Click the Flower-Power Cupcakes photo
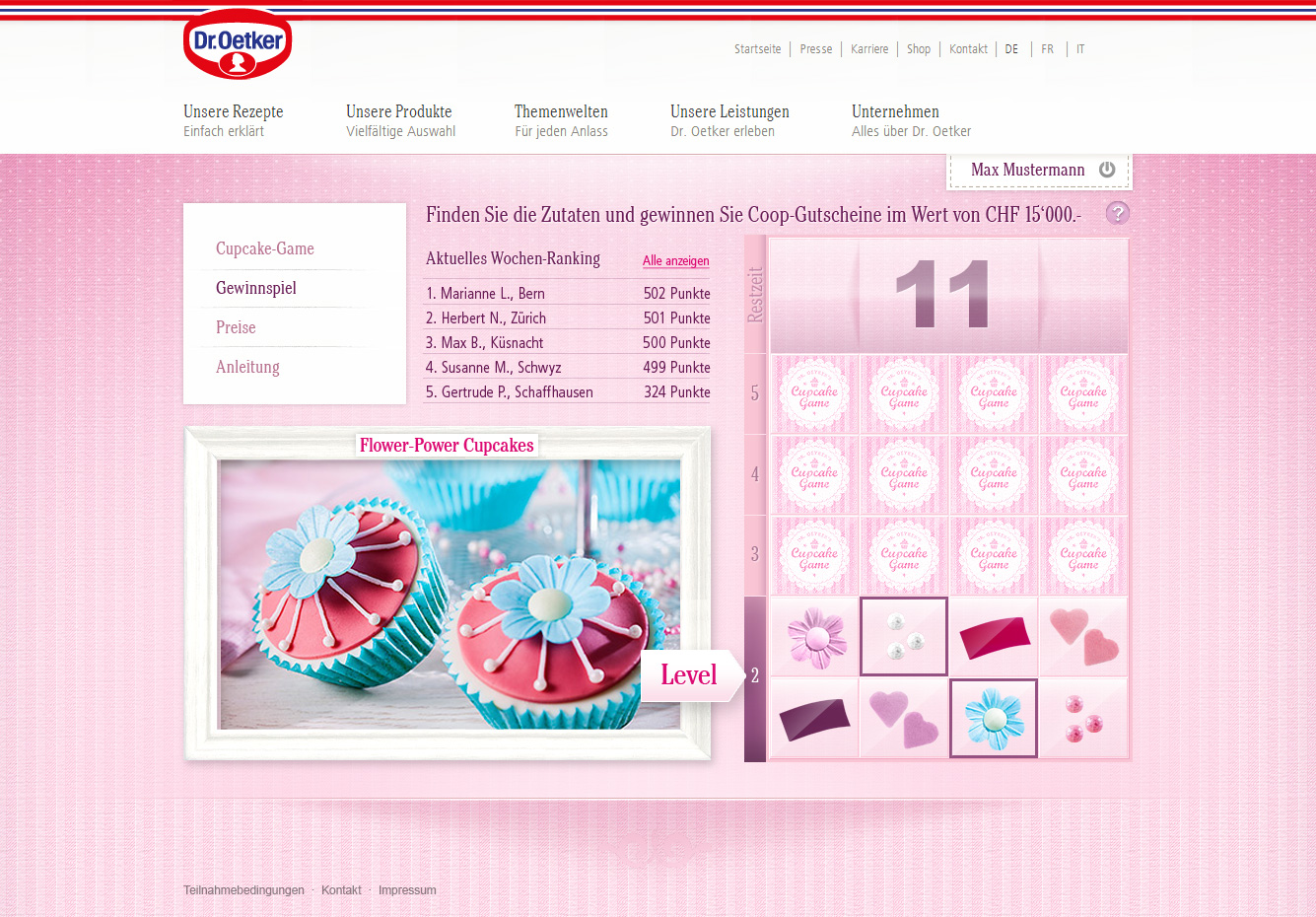The width and height of the screenshot is (1316, 917). point(449,595)
